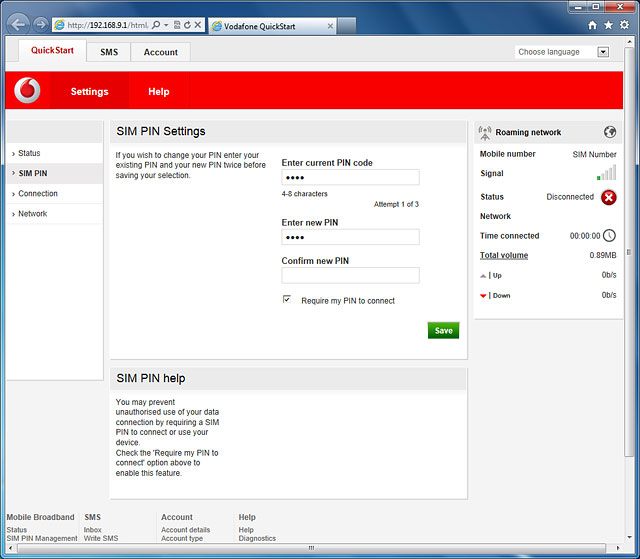
Task: Click the browser address bar URL
Action: pyautogui.click(x=108, y=25)
